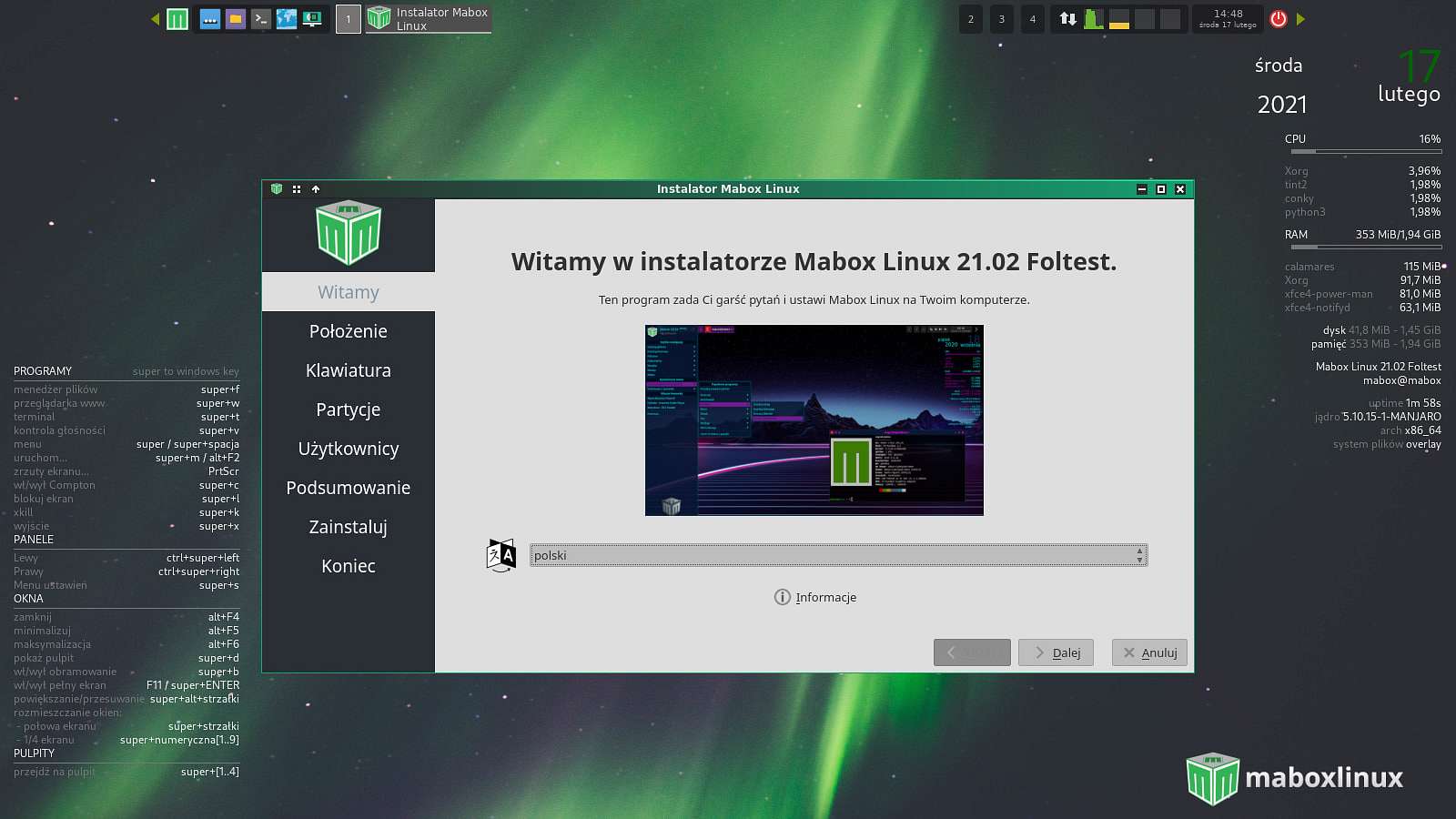The width and height of the screenshot is (1456, 819).
Task: Switch to workspace 4
Action: (1033, 19)
